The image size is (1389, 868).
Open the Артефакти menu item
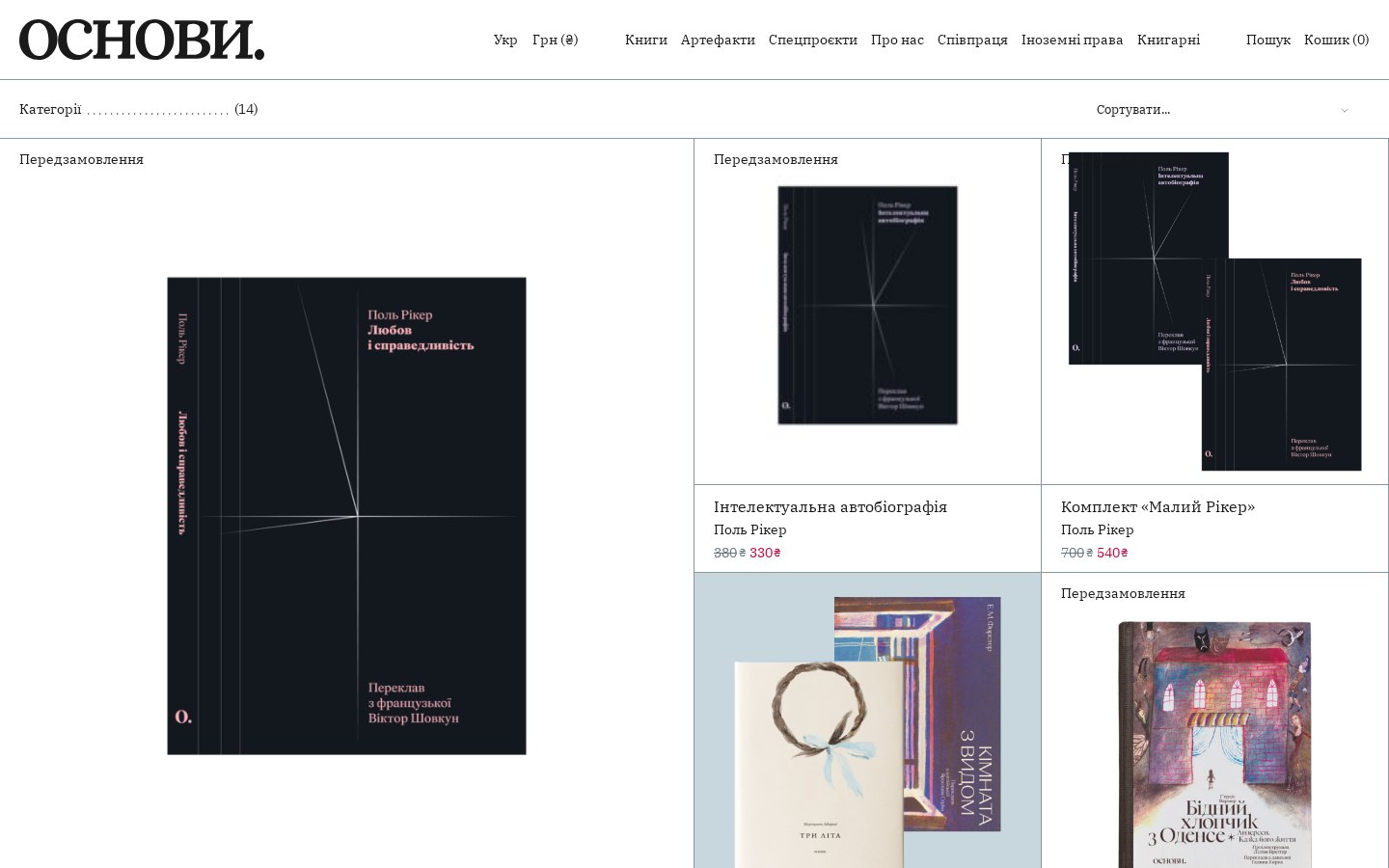[x=718, y=41]
